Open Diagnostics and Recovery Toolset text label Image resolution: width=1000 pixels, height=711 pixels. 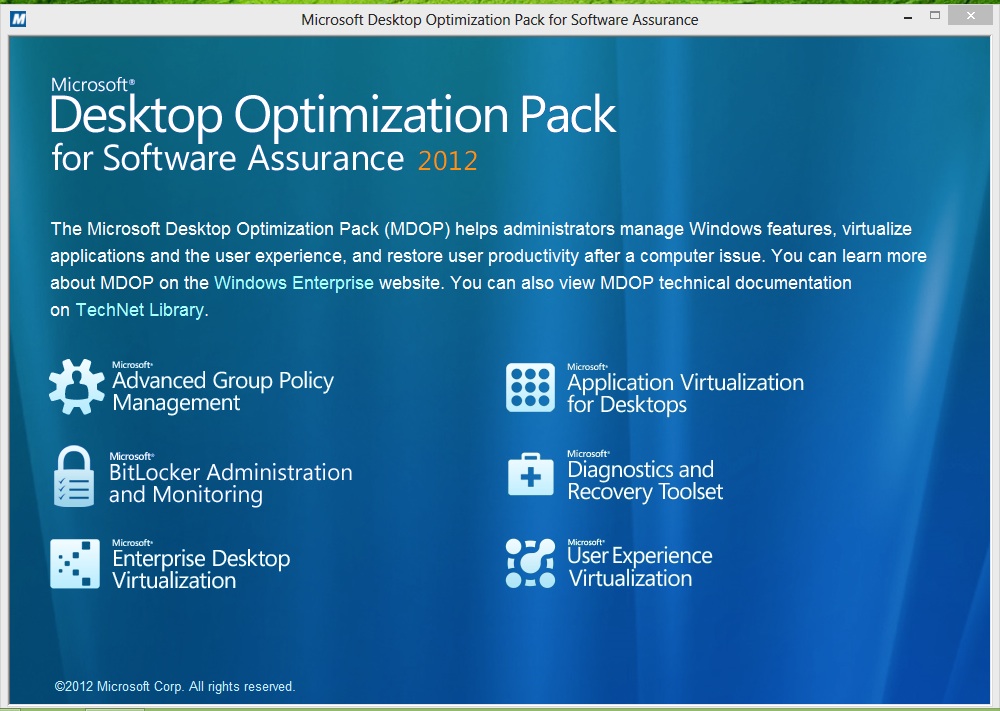click(x=644, y=480)
